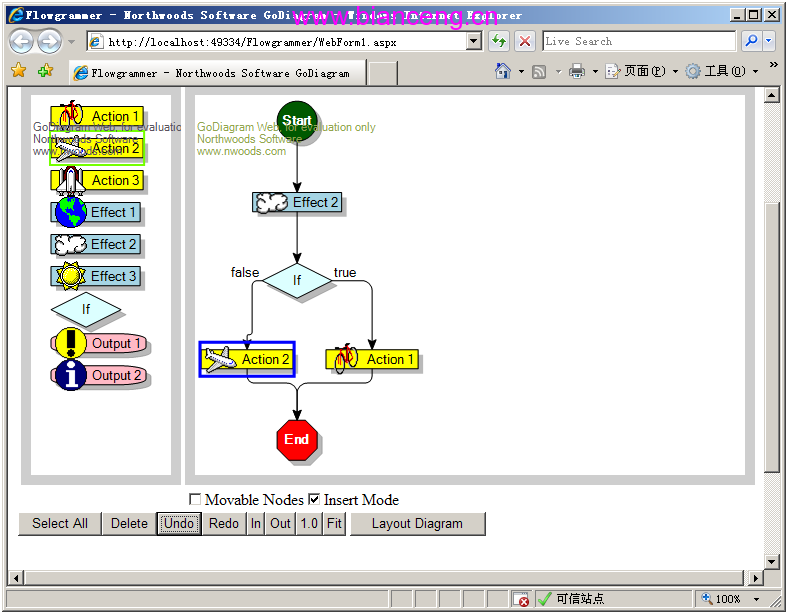Click the Effect 2 node in the diagram
Image resolution: width=788 pixels, height=614 pixels.
(297, 202)
